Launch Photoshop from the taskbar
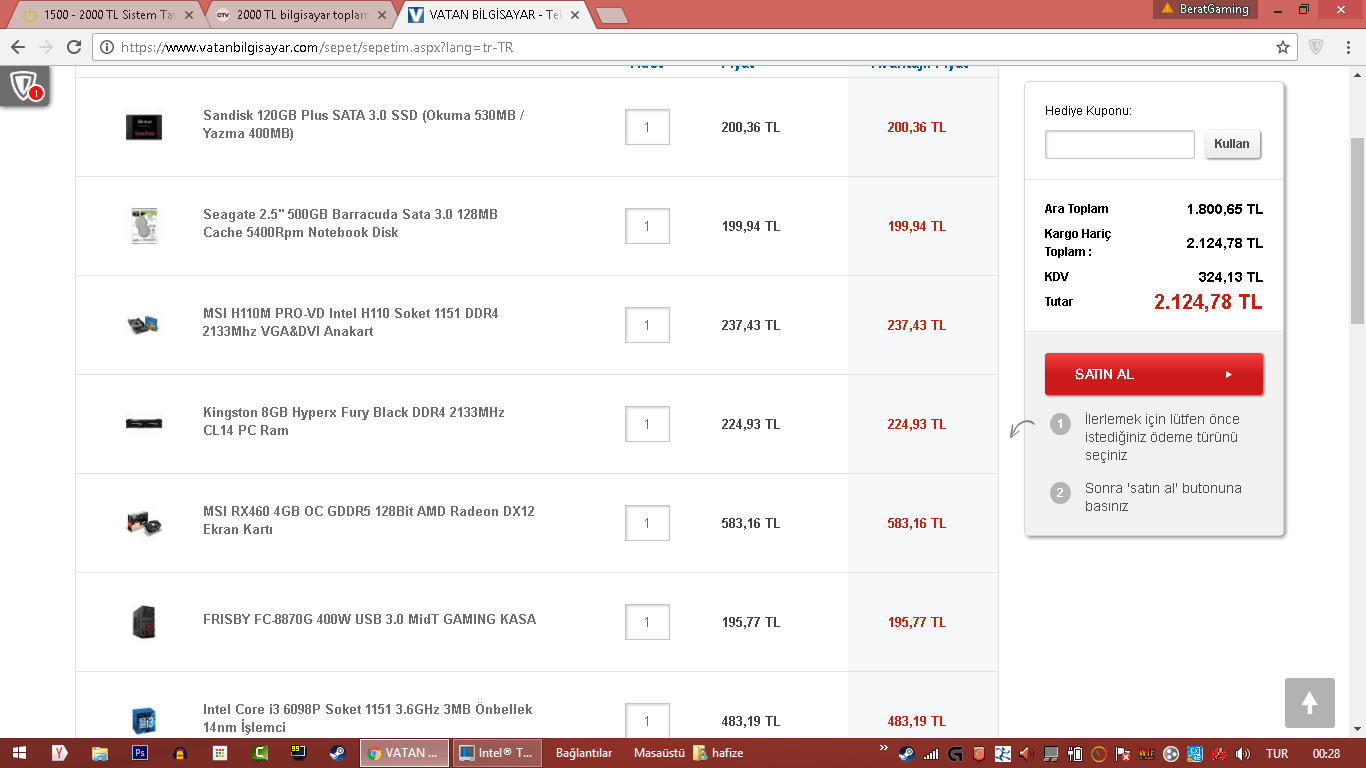The image size is (1366, 768). pyautogui.click(x=140, y=753)
